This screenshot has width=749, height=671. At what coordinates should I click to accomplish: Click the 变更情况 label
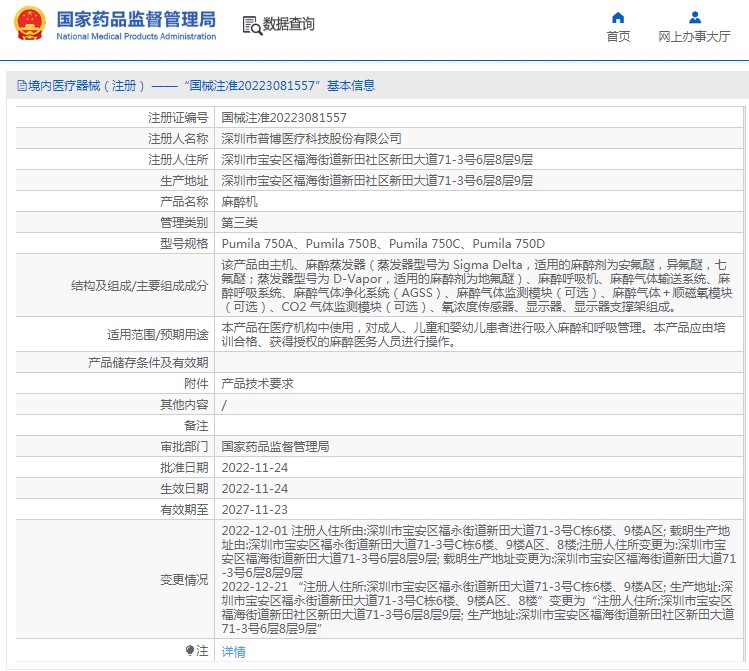pos(184,579)
